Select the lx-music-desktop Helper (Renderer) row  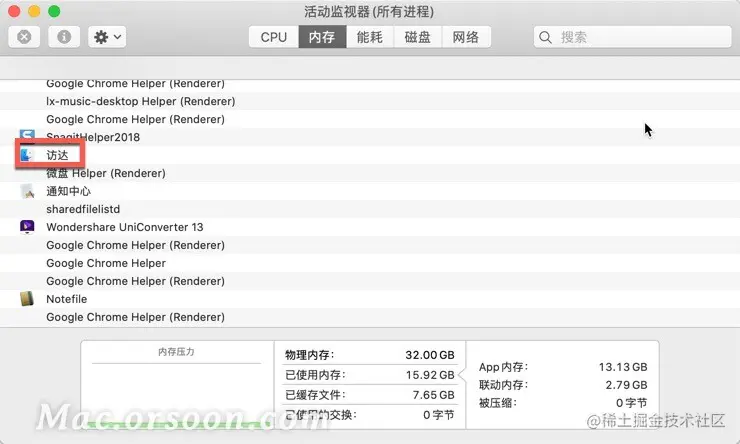pyautogui.click(x=370, y=101)
